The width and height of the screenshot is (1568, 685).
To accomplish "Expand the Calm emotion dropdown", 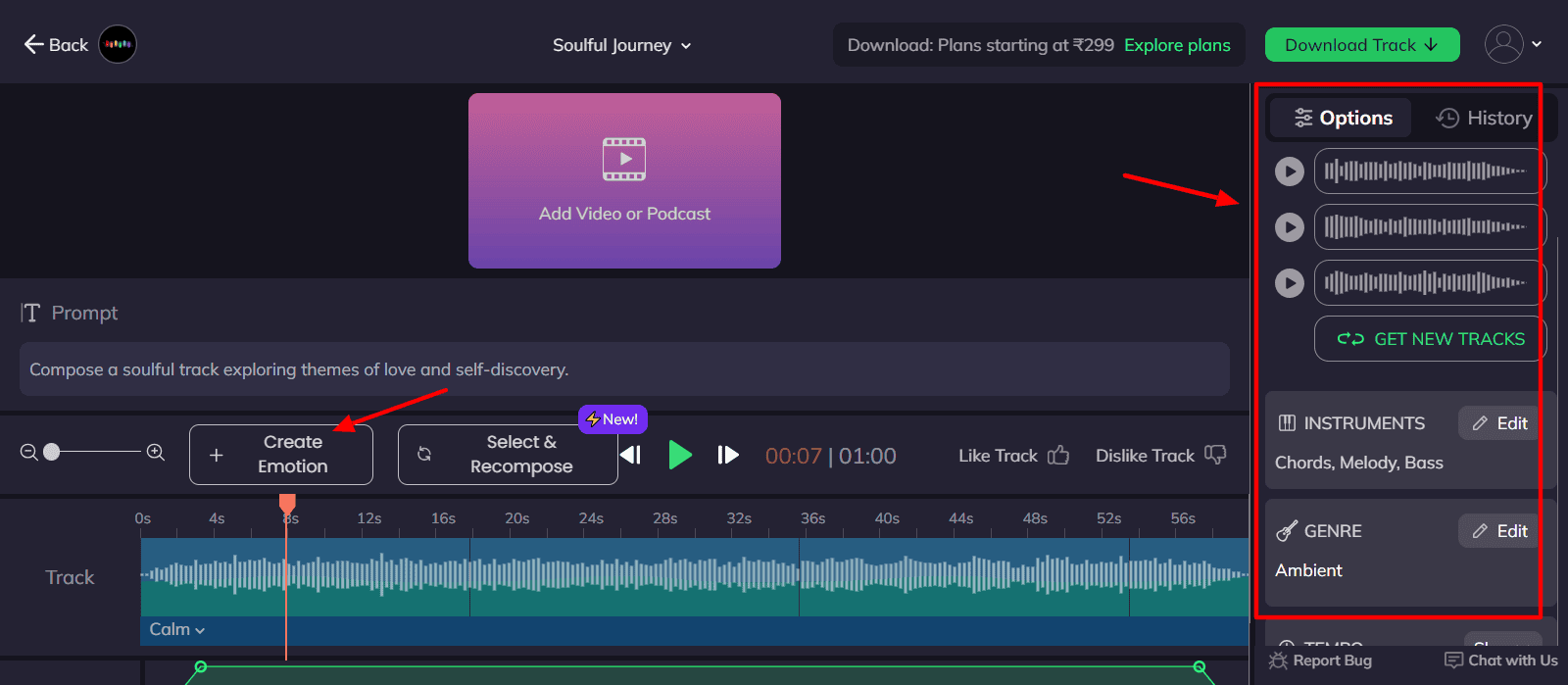I will pos(177,629).
